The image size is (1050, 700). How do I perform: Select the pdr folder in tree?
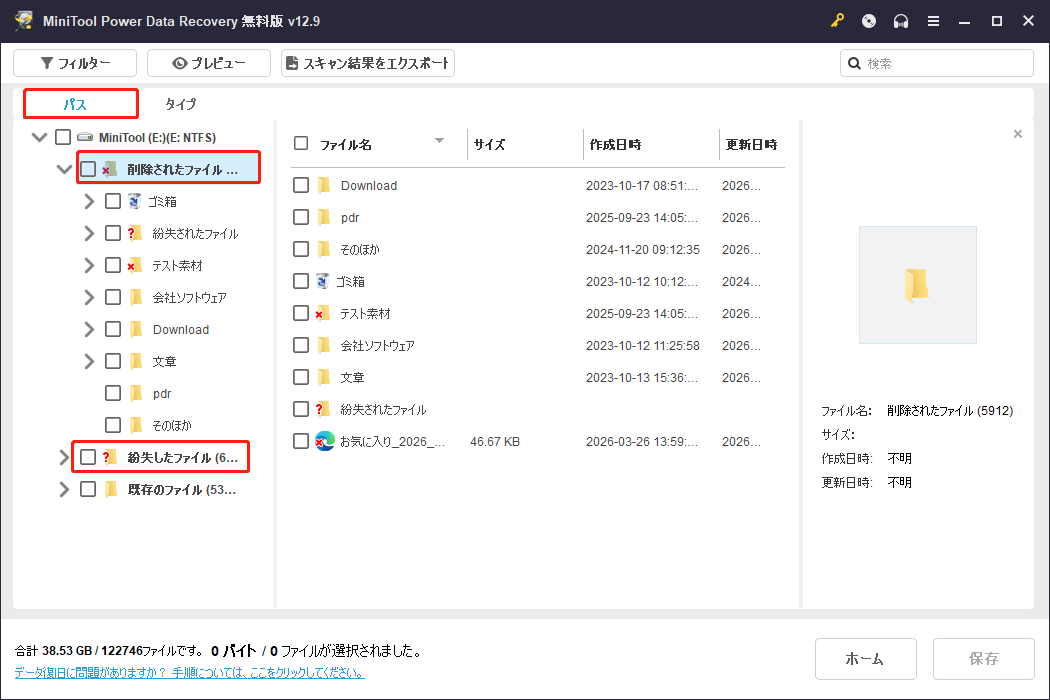pyautogui.click(x=161, y=393)
